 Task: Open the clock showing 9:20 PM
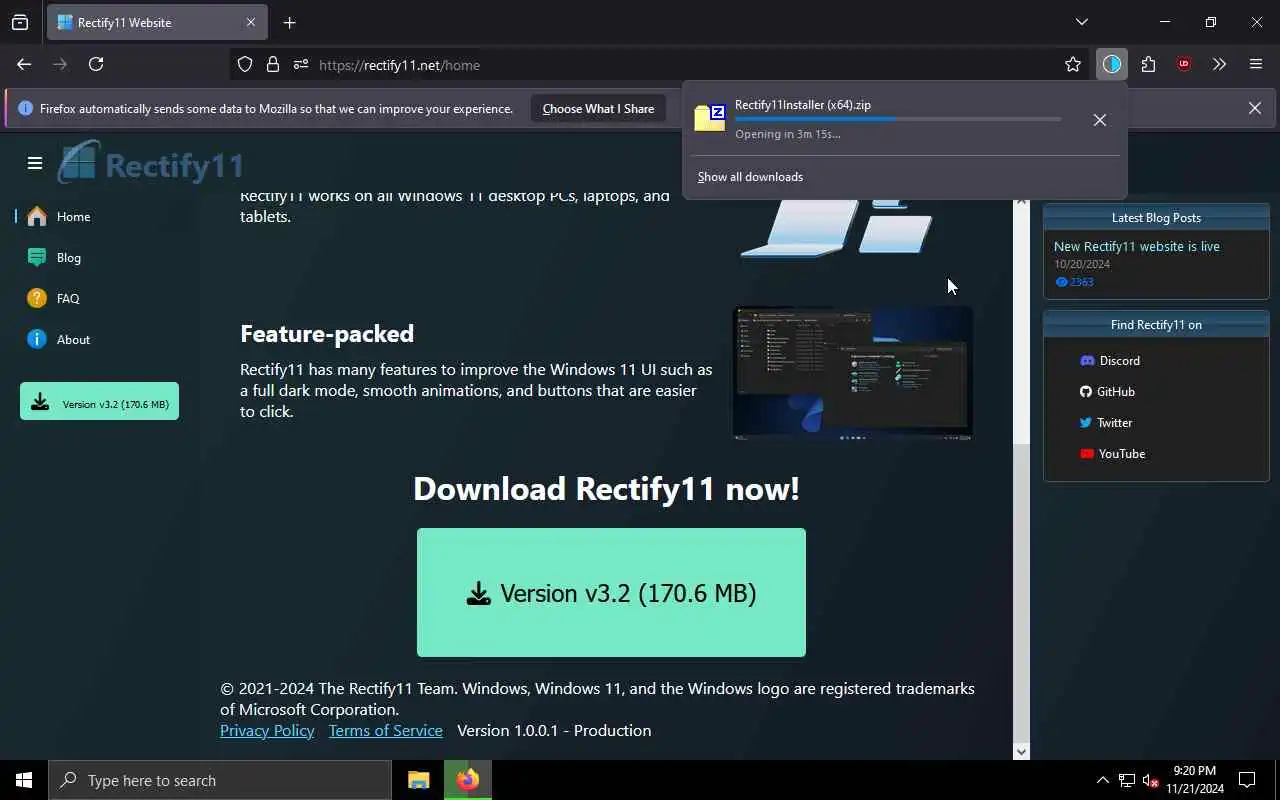click(x=1194, y=780)
